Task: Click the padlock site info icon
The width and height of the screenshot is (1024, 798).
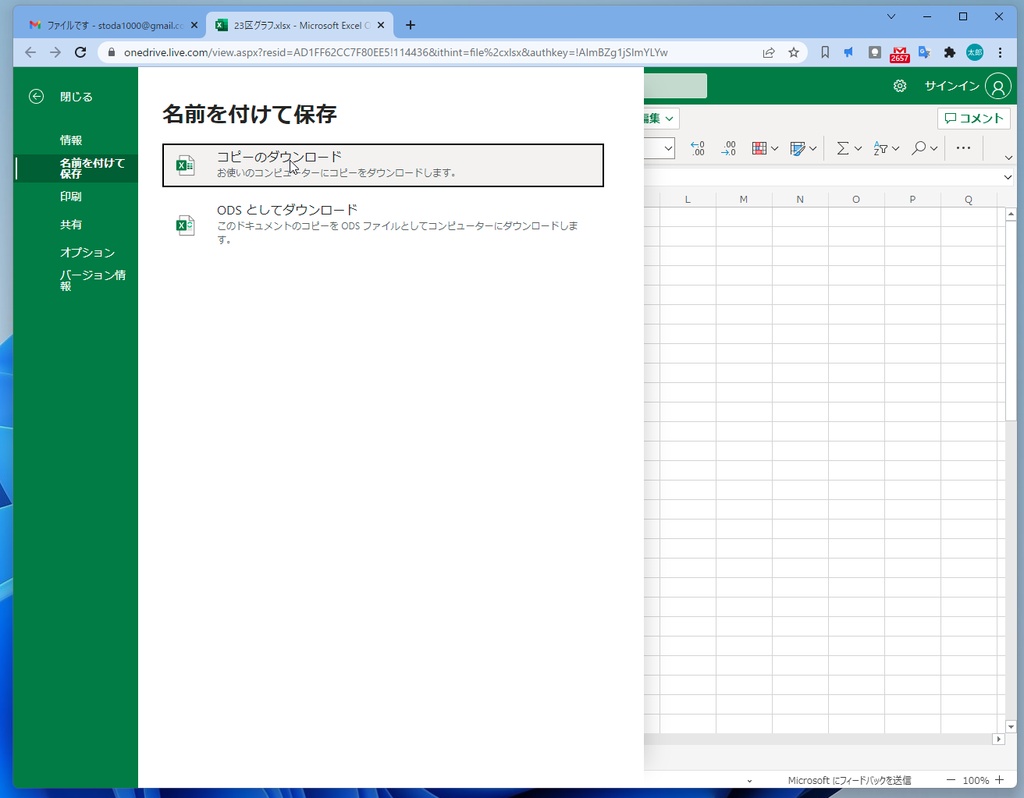Action: point(111,52)
